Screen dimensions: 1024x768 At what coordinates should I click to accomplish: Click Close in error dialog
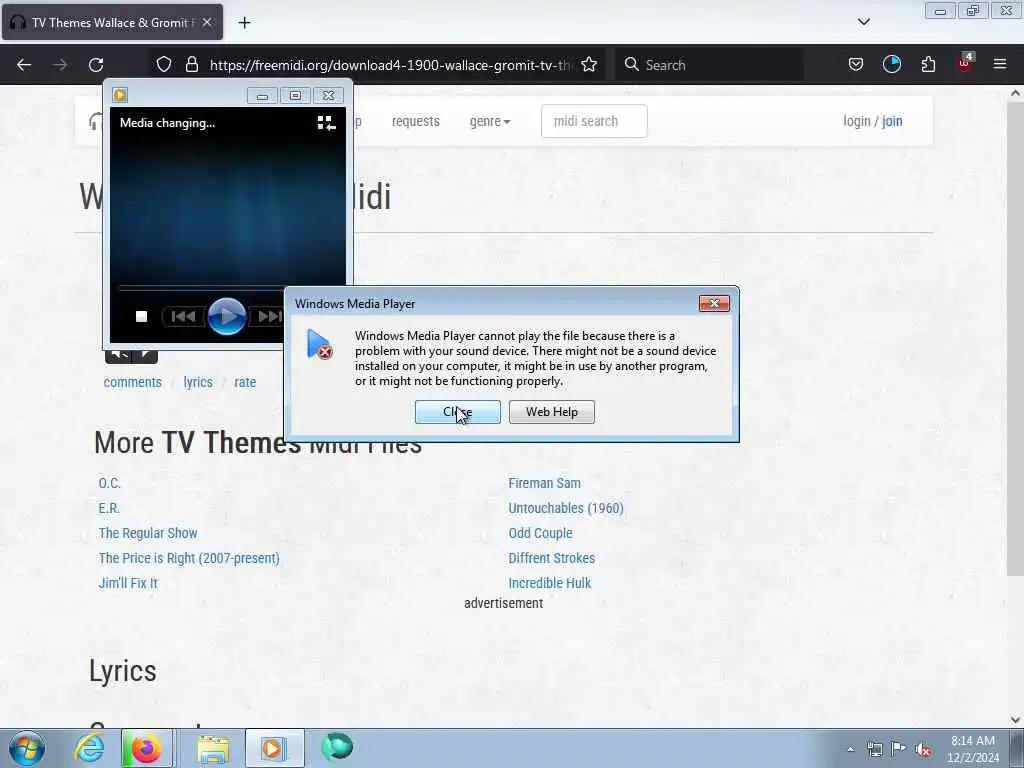pyautogui.click(x=458, y=412)
